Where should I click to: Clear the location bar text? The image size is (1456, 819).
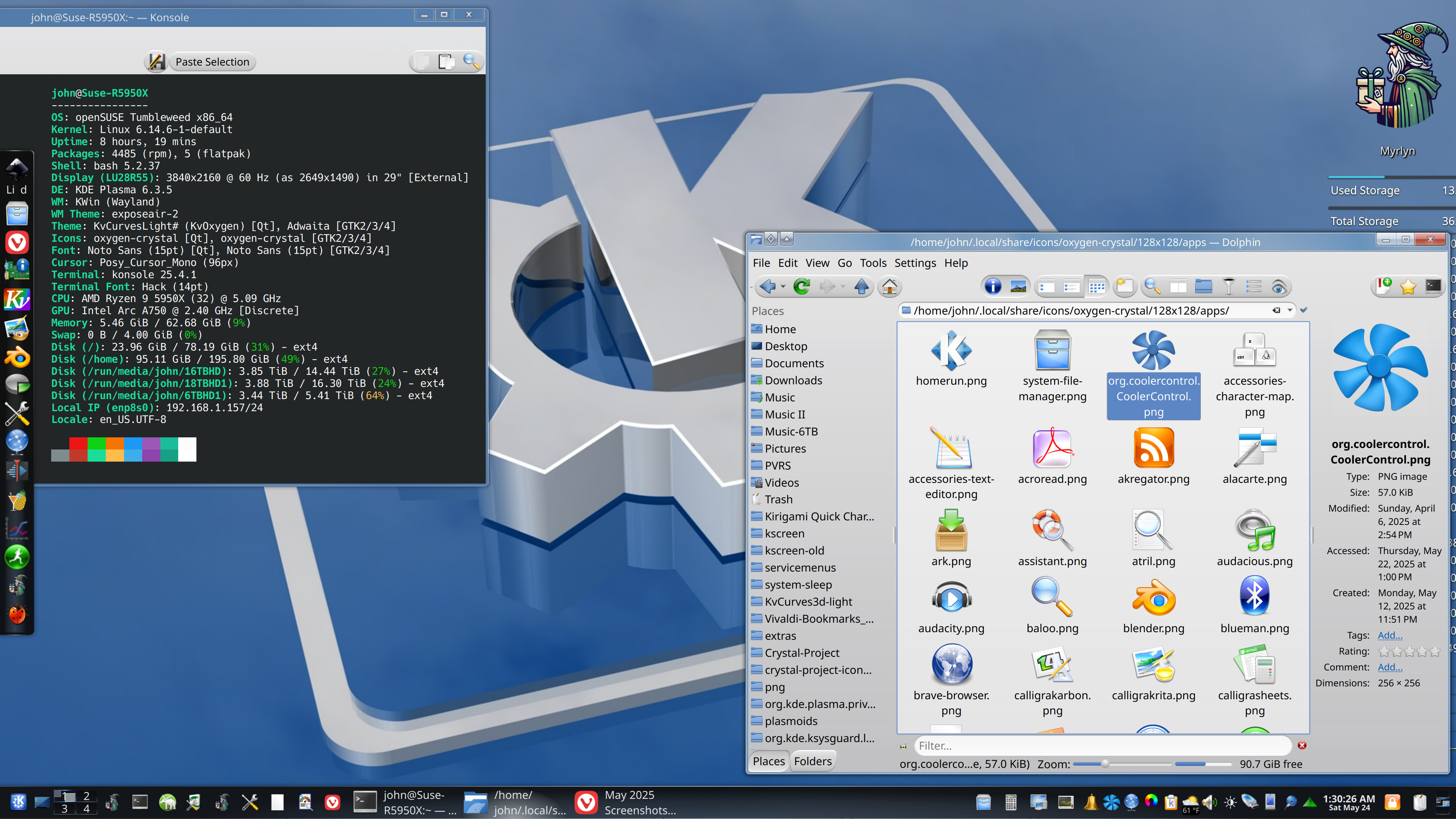(x=1276, y=310)
